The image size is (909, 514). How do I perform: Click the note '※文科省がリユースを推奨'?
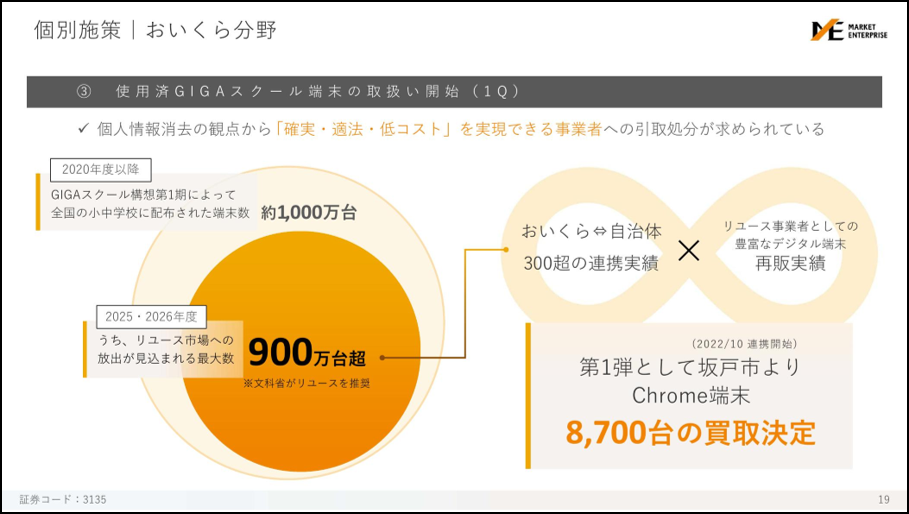point(307,384)
